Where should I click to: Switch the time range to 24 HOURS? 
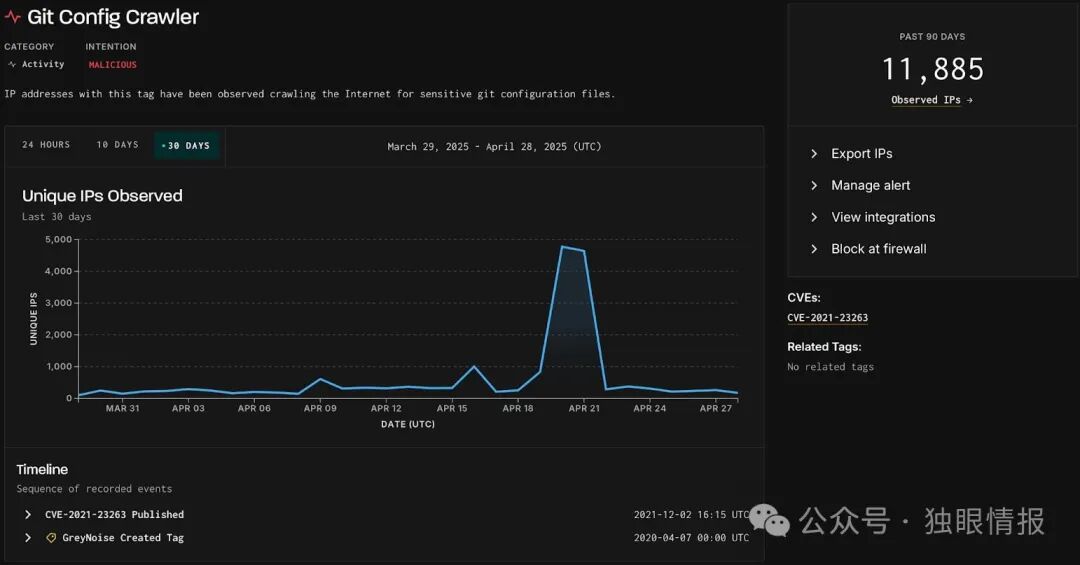[x=46, y=145]
